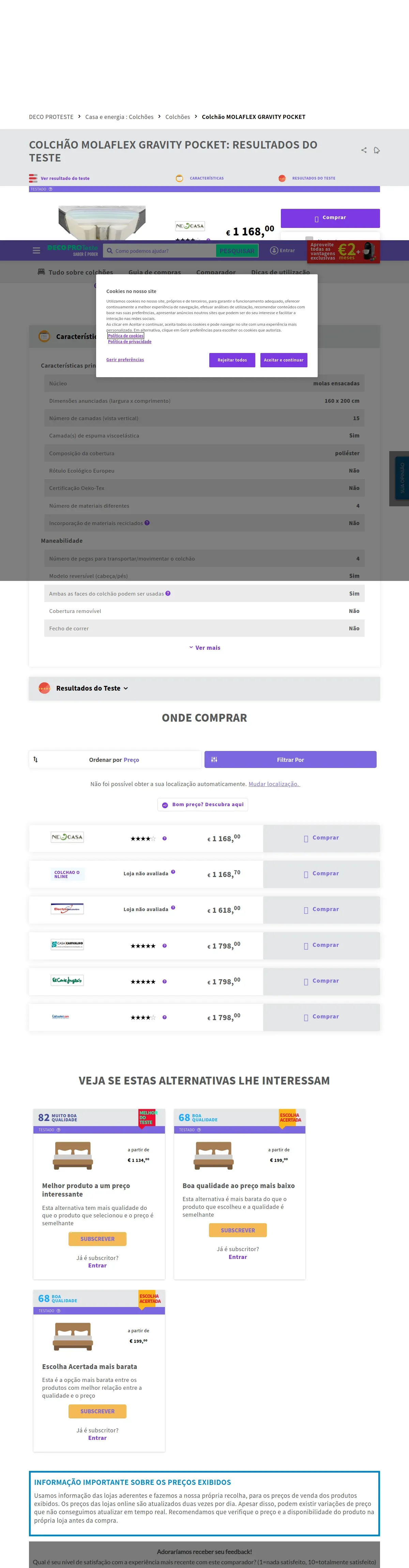Click the Neocasa store logo in shop list
Image resolution: width=409 pixels, height=1568 pixels.
[x=67, y=837]
